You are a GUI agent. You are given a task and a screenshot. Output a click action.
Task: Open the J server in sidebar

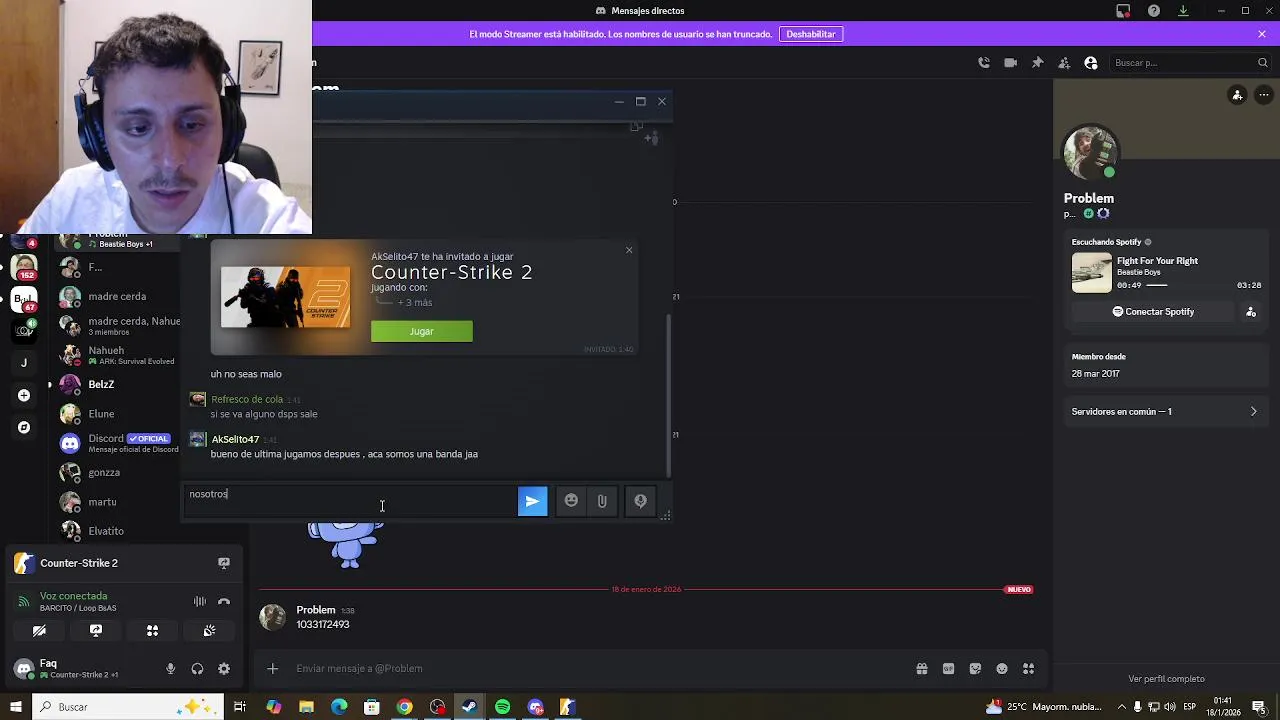coord(24,363)
